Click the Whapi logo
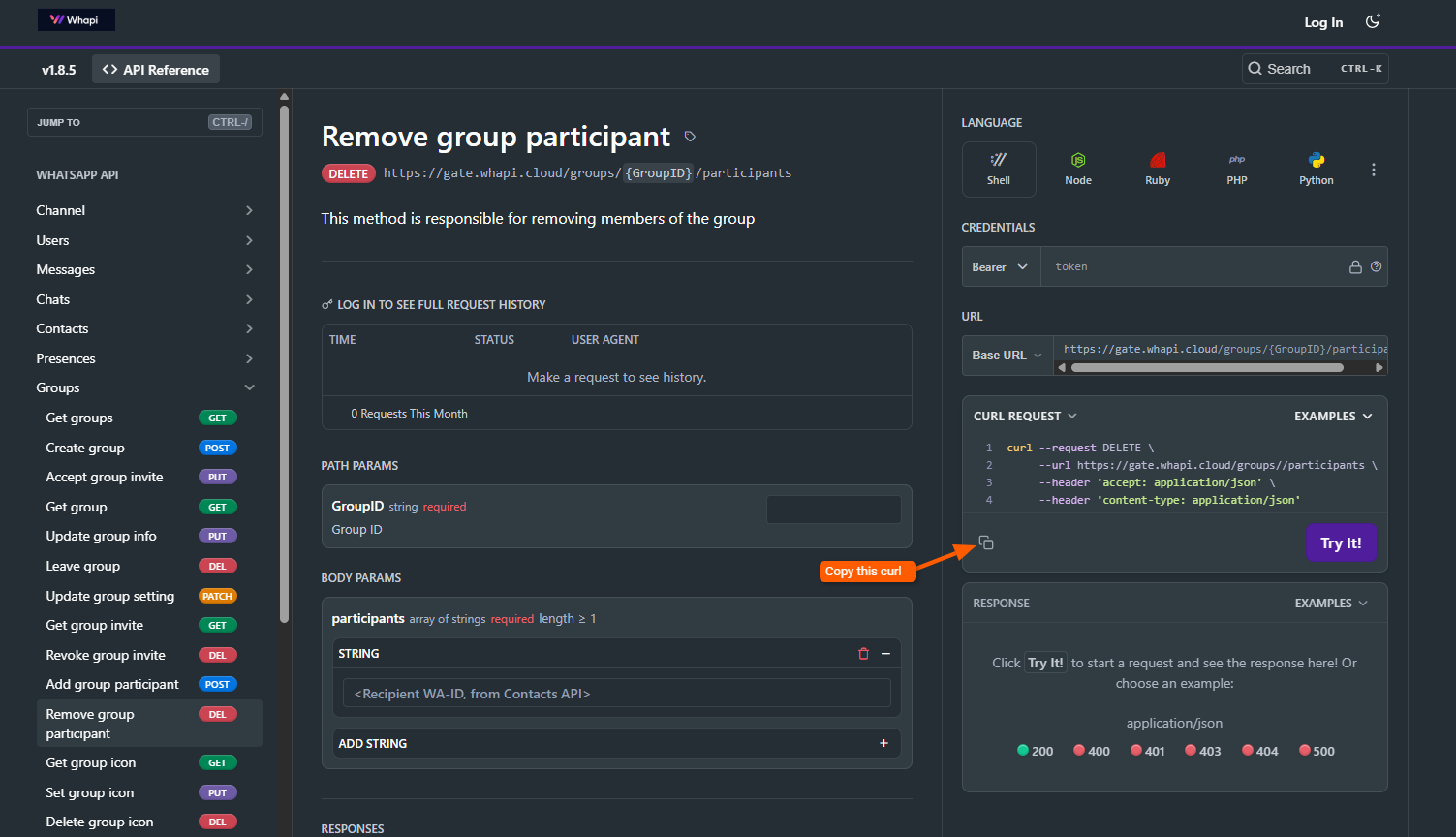This screenshot has width=1456, height=837. pyautogui.click(x=77, y=19)
